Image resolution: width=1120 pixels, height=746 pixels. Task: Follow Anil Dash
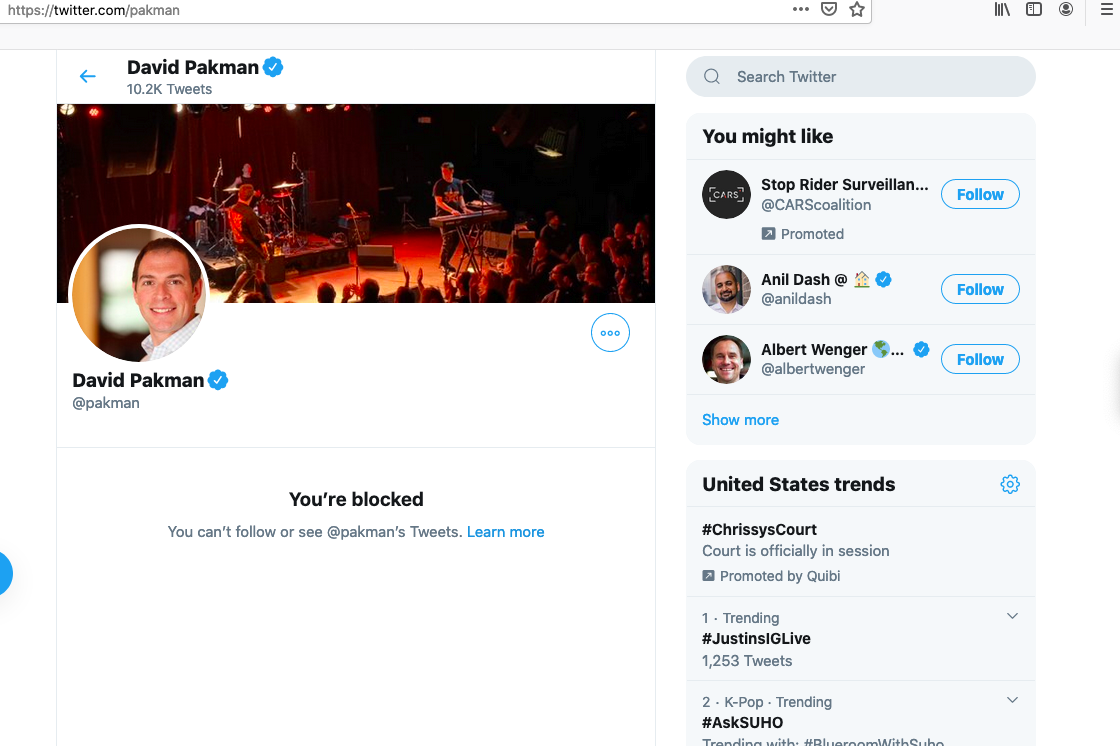(x=980, y=289)
